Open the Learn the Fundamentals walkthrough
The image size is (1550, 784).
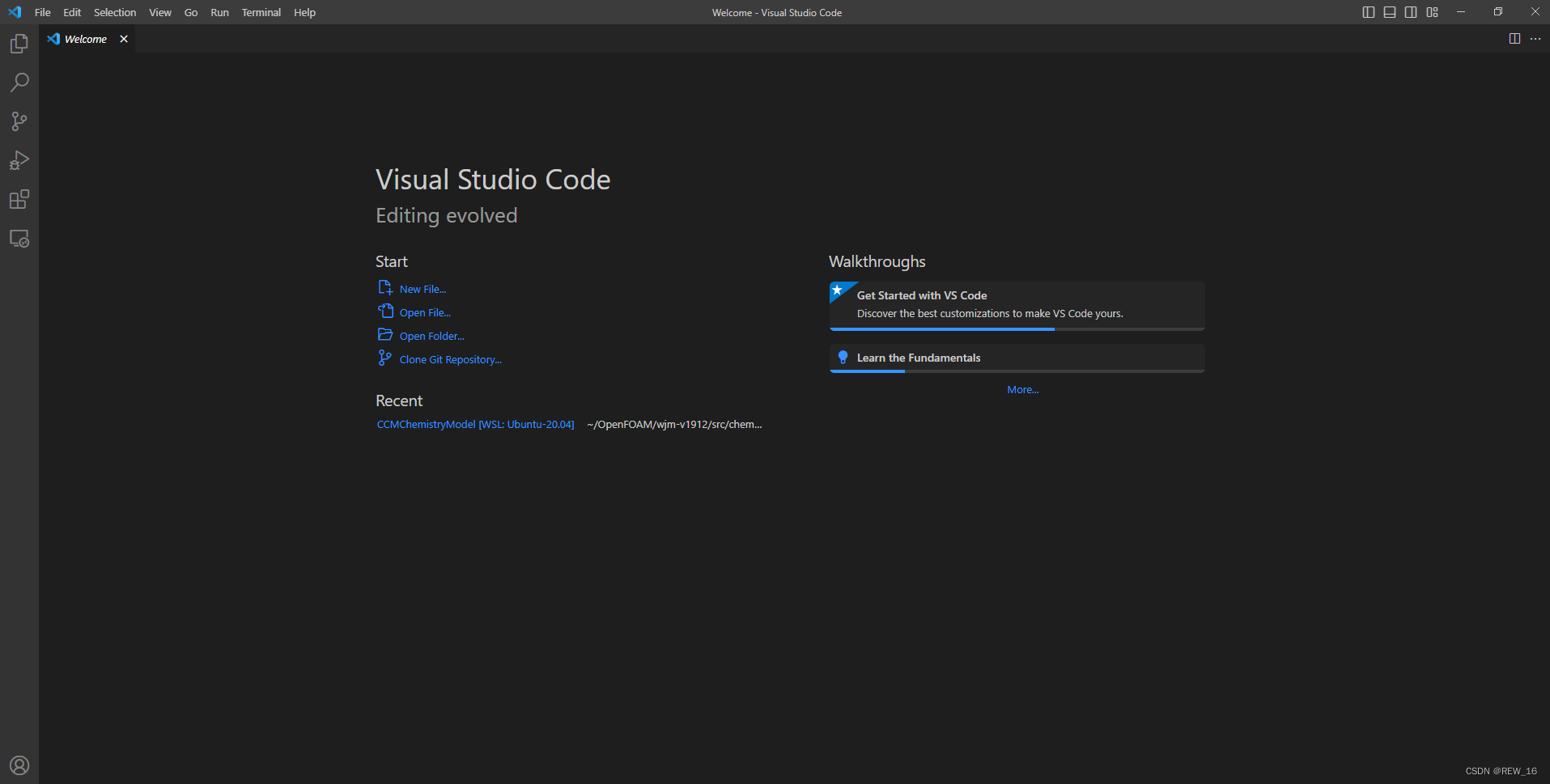919,357
